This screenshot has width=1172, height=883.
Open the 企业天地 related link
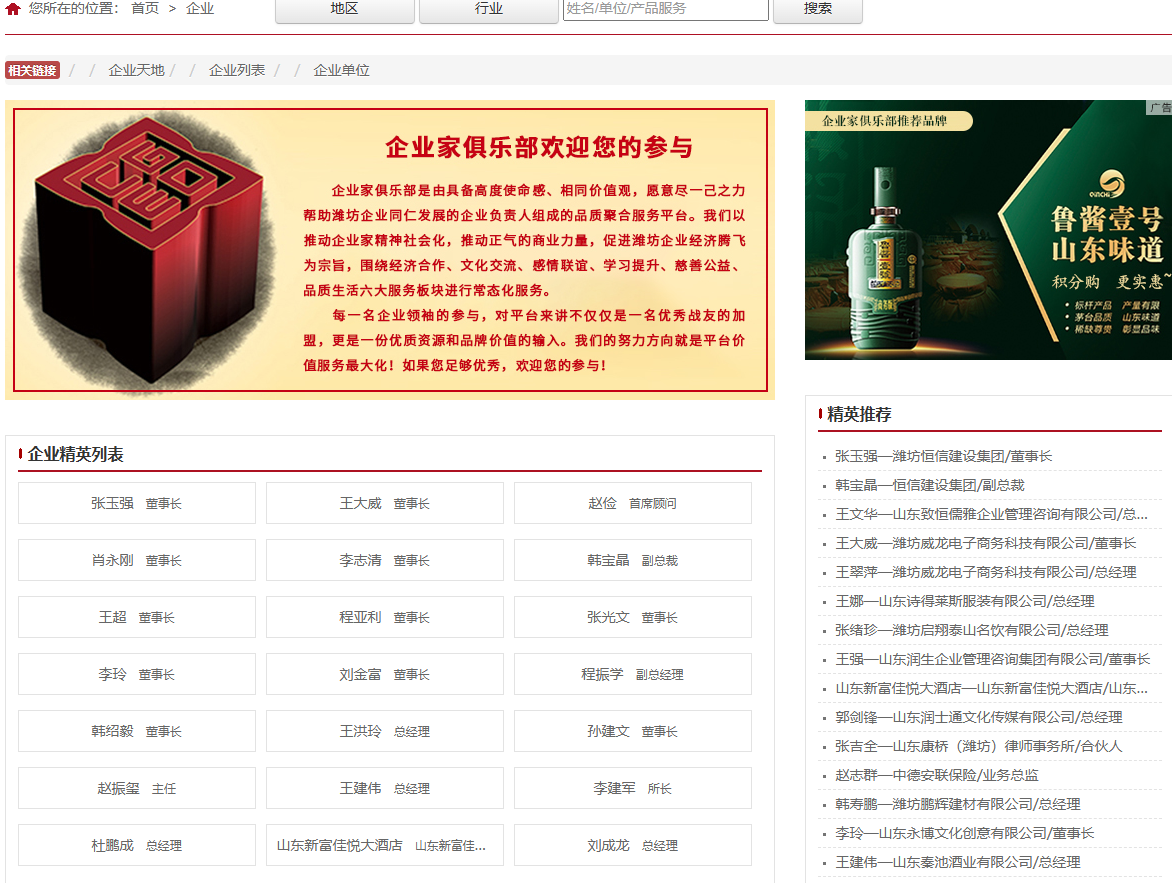[136, 70]
